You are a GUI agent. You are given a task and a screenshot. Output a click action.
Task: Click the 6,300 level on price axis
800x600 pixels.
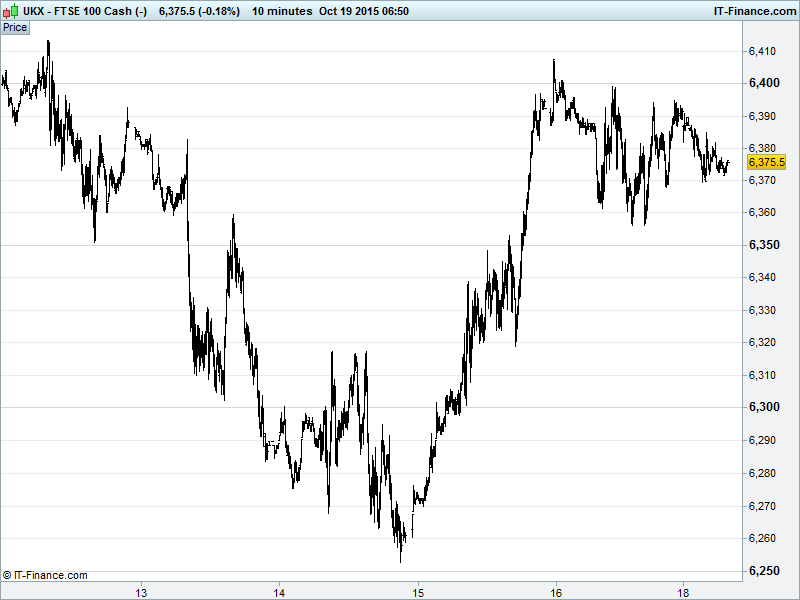tap(764, 407)
